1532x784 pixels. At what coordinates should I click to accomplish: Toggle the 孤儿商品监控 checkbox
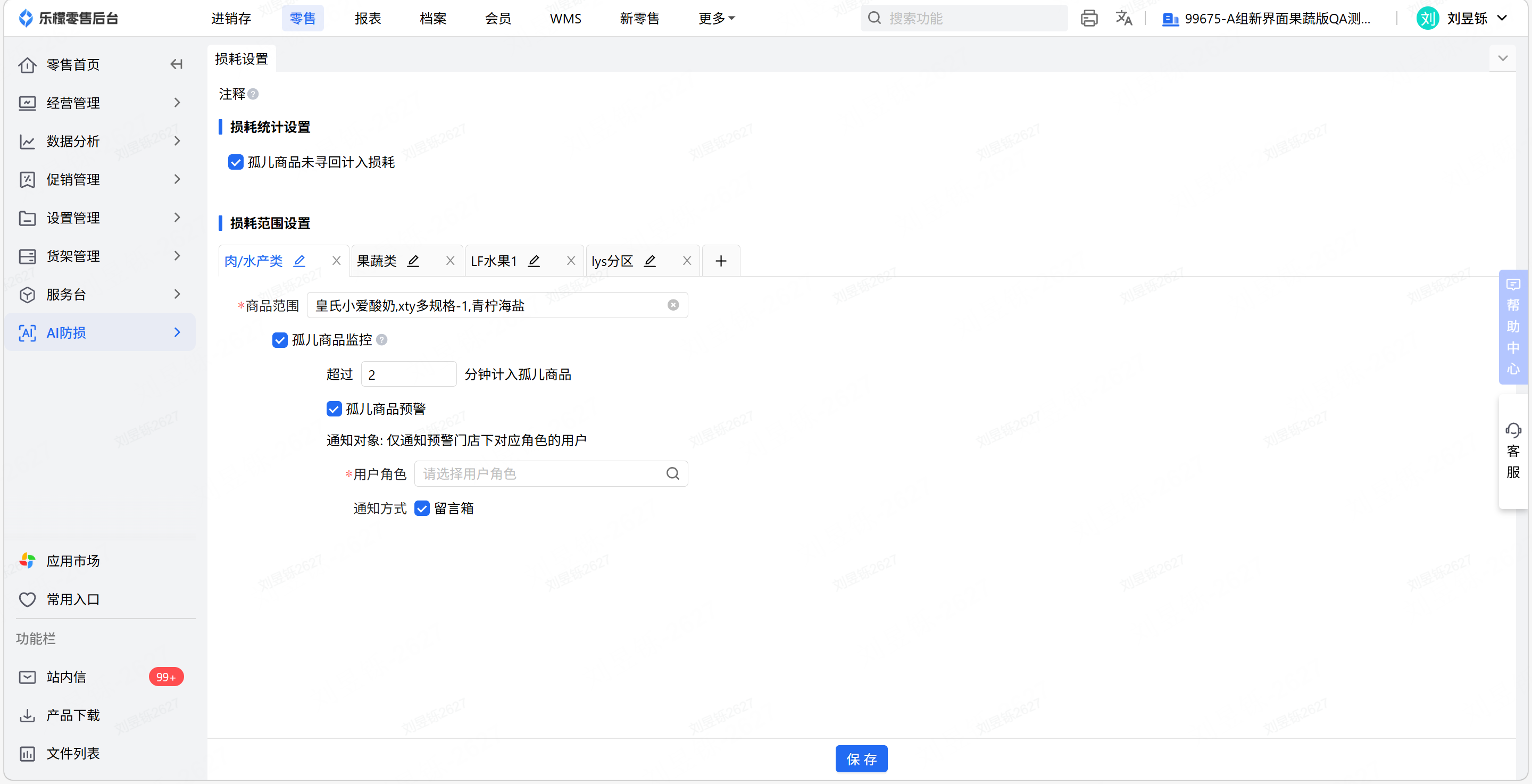(279, 340)
